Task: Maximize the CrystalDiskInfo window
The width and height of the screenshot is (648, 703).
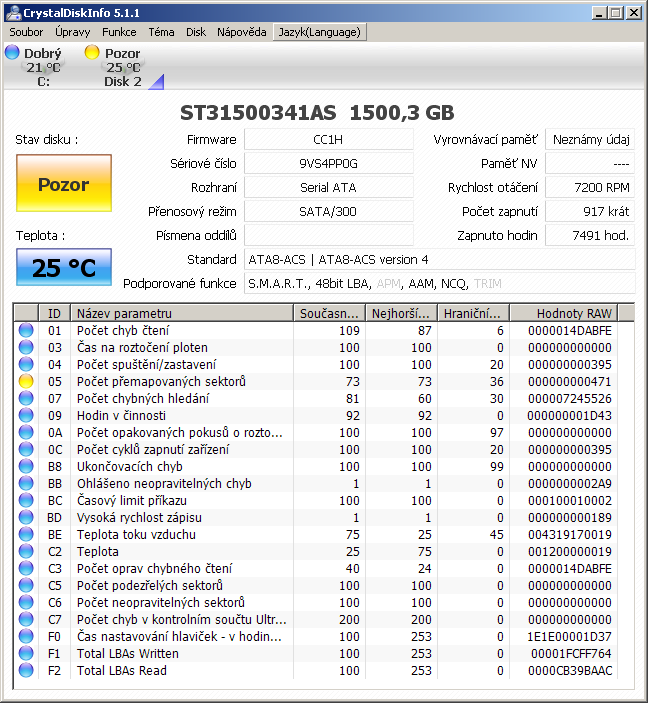Action: [616, 13]
